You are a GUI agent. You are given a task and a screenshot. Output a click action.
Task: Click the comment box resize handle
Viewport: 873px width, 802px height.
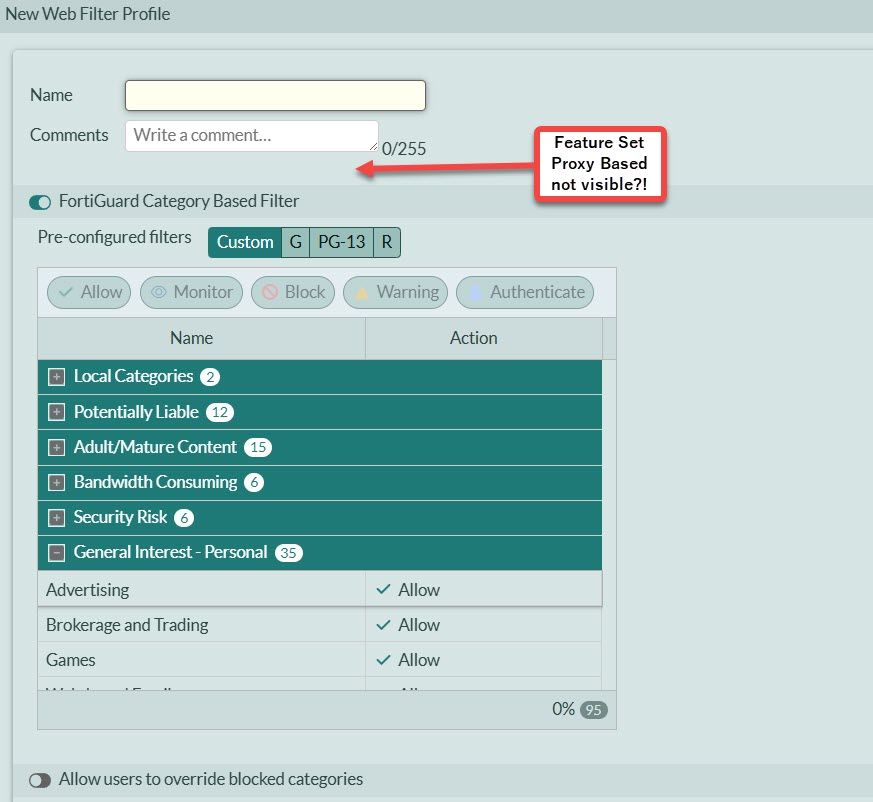coord(374,146)
